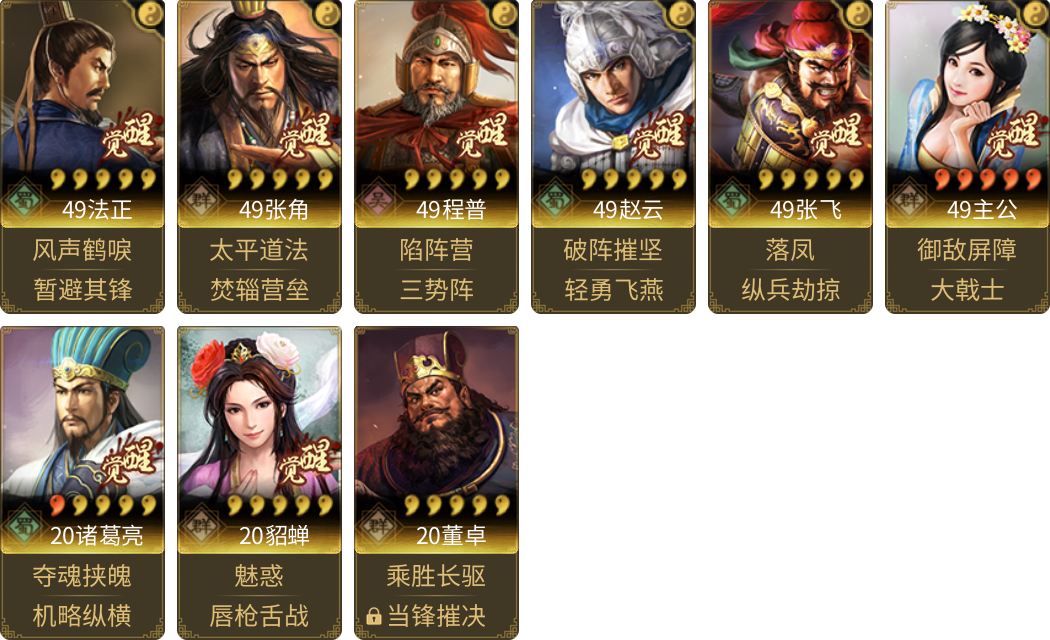Screen dimensions: 1050x640
Task: Select the 风声鹤唳 skill on 法正
Action: click(82, 250)
